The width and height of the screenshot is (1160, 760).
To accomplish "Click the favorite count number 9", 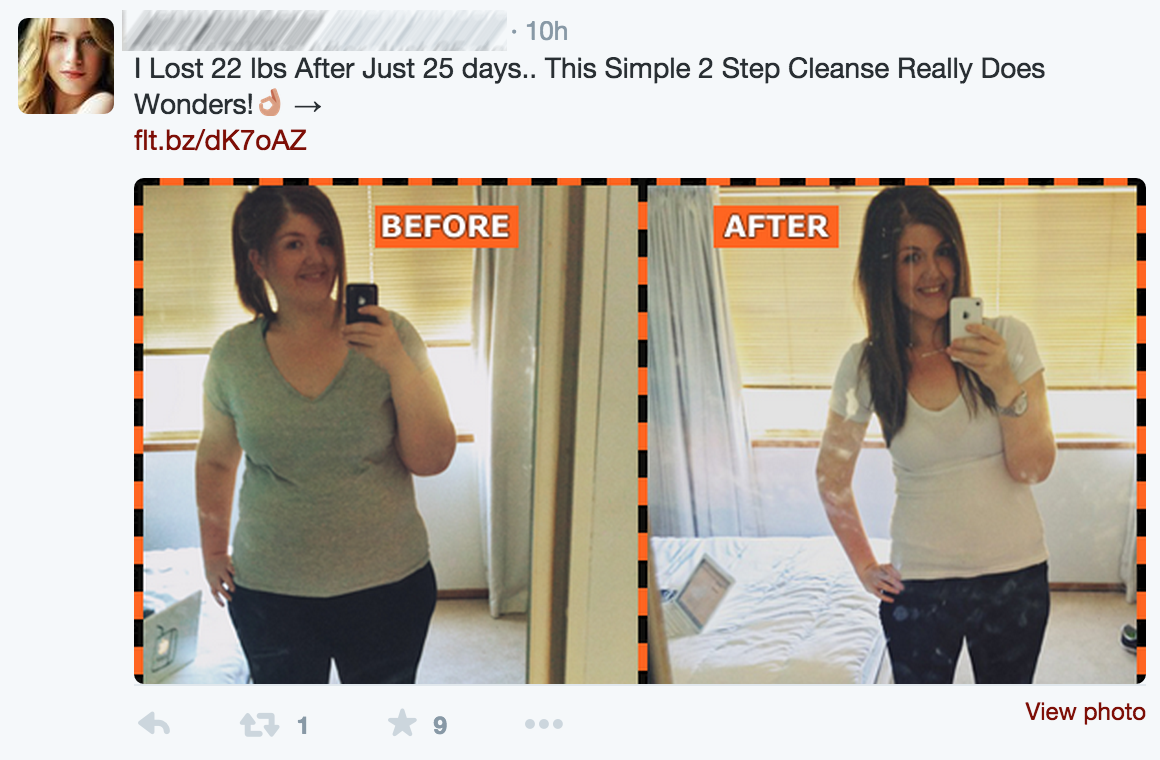I will (x=439, y=725).
